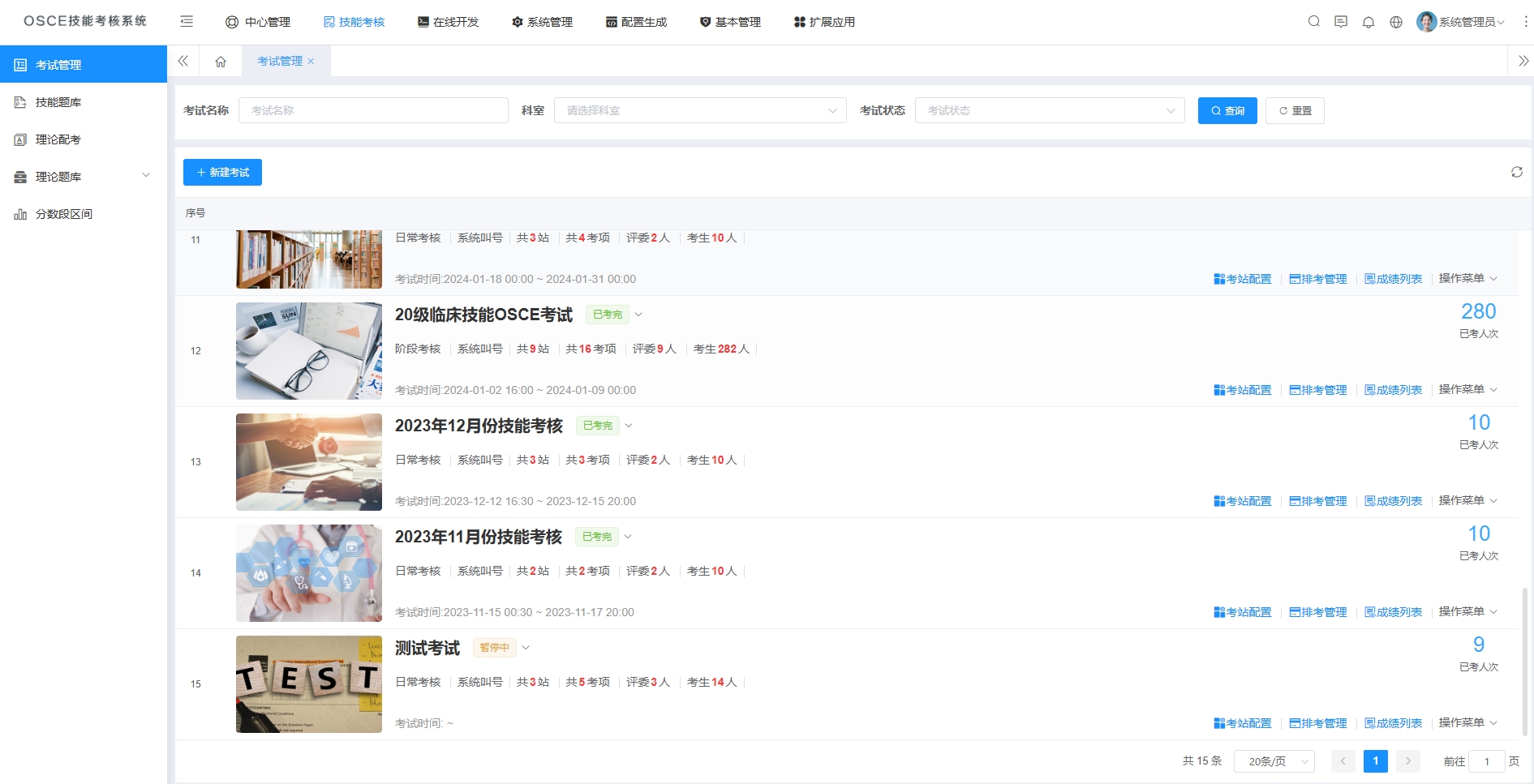This screenshot has height=784, width=1534.
Task: Go to the home tab icon
Action: pos(221,62)
